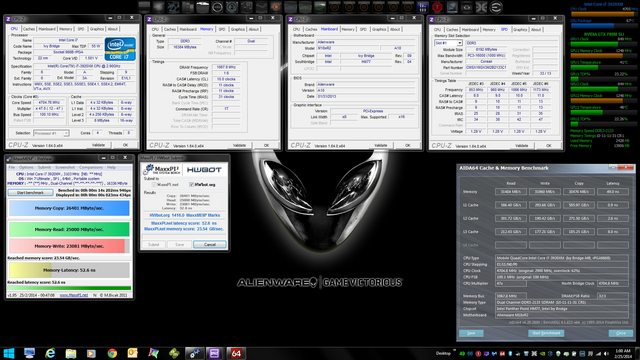Click the Windows Start button
The image size is (640, 360).
pyautogui.click(x=9, y=353)
